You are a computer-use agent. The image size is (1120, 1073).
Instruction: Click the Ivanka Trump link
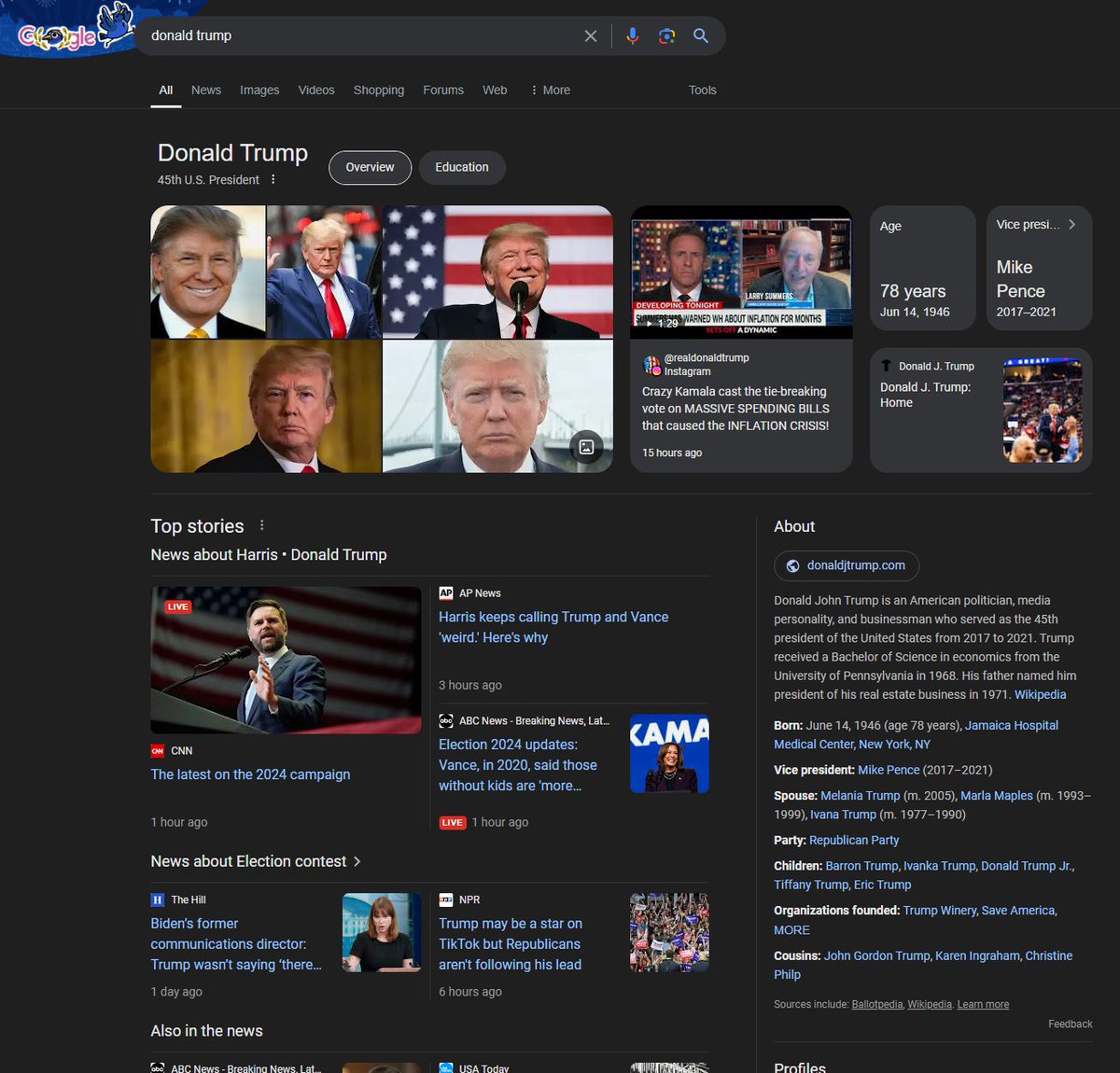point(940,866)
